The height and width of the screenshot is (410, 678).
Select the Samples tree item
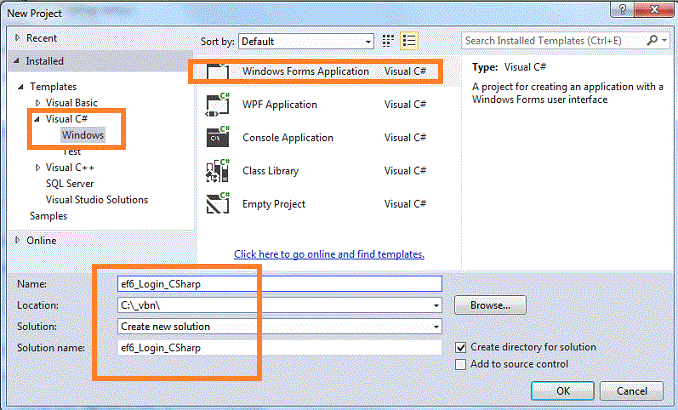click(x=48, y=216)
